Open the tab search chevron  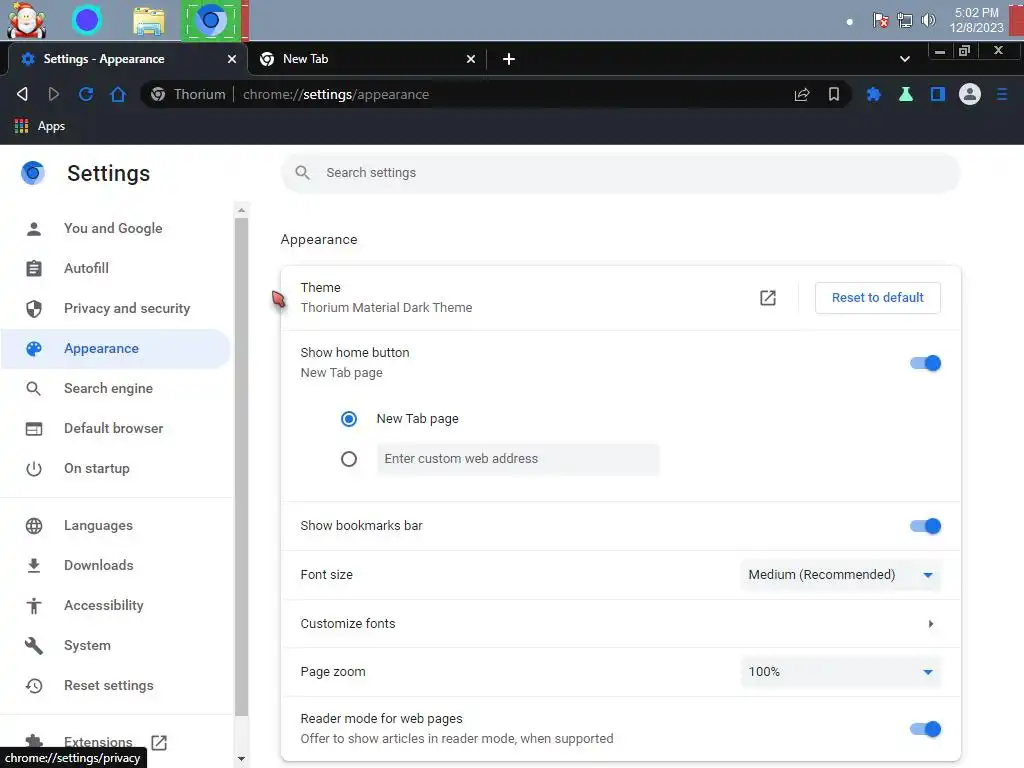click(x=904, y=59)
